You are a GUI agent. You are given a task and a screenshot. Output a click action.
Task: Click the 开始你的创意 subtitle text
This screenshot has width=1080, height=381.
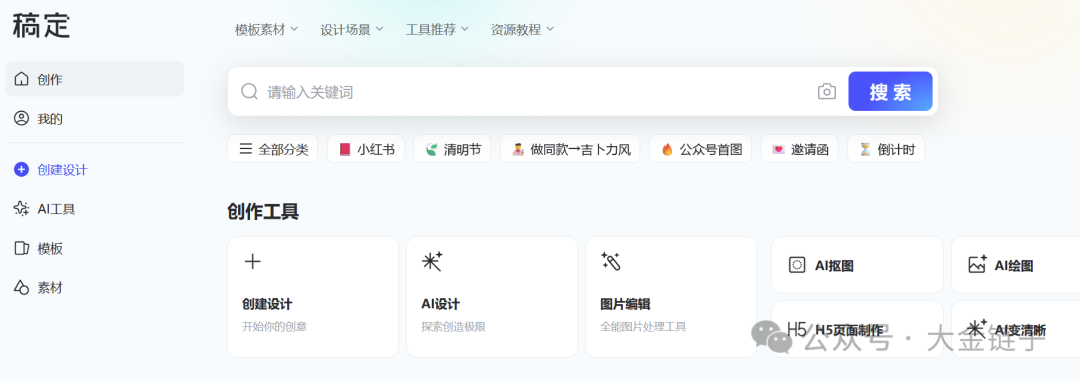pyautogui.click(x=274, y=327)
